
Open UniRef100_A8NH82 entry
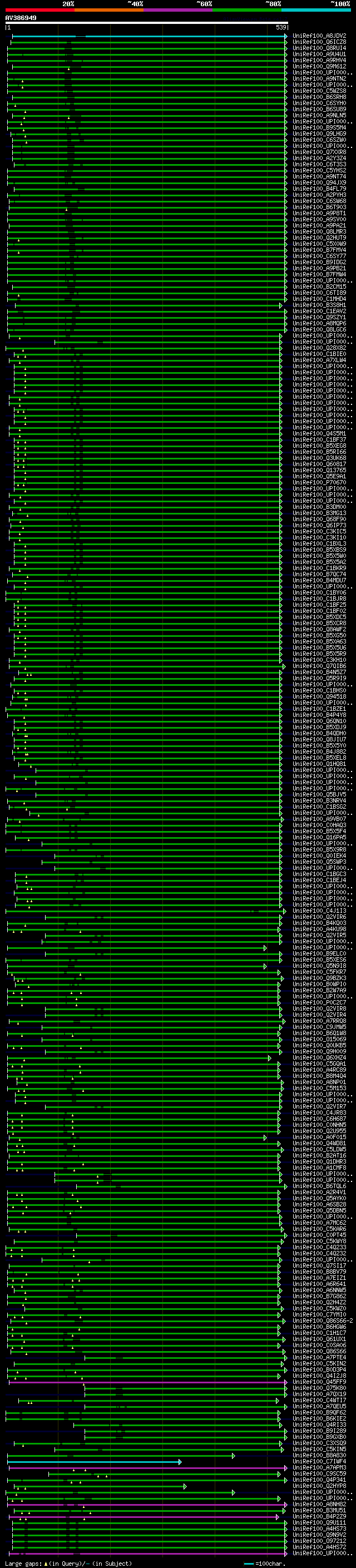(319, 1503)
